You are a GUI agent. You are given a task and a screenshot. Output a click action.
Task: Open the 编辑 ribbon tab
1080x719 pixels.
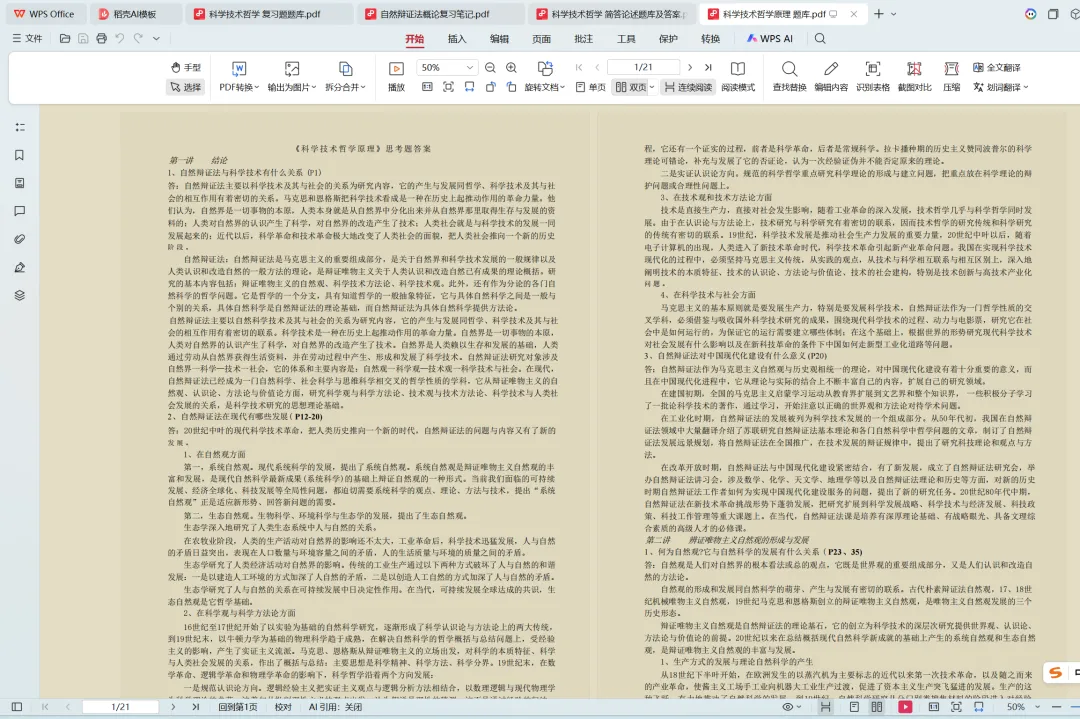pos(499,39)
